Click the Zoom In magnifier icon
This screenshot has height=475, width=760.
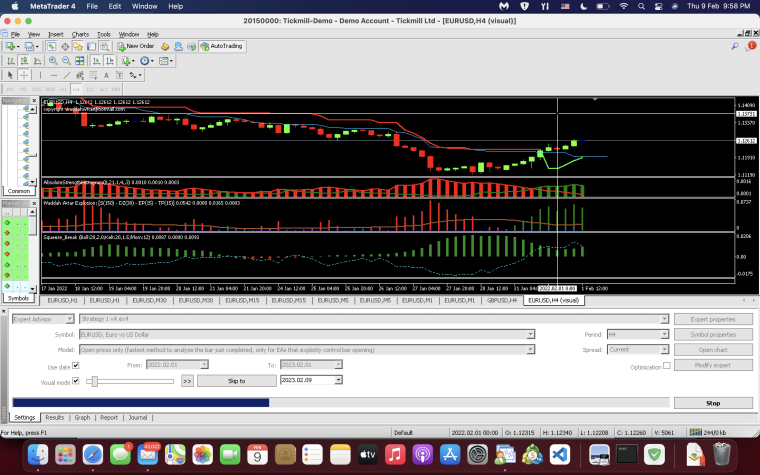[53, 61]
